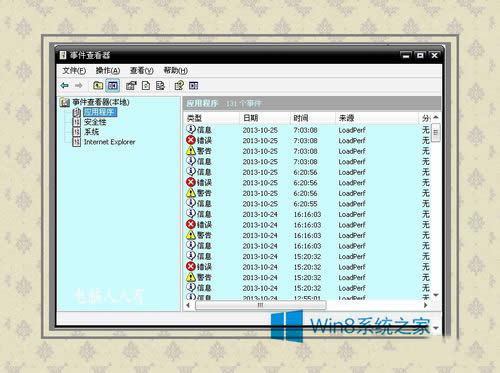Open Properties from the toolbar icon

(x=131, y=86)
